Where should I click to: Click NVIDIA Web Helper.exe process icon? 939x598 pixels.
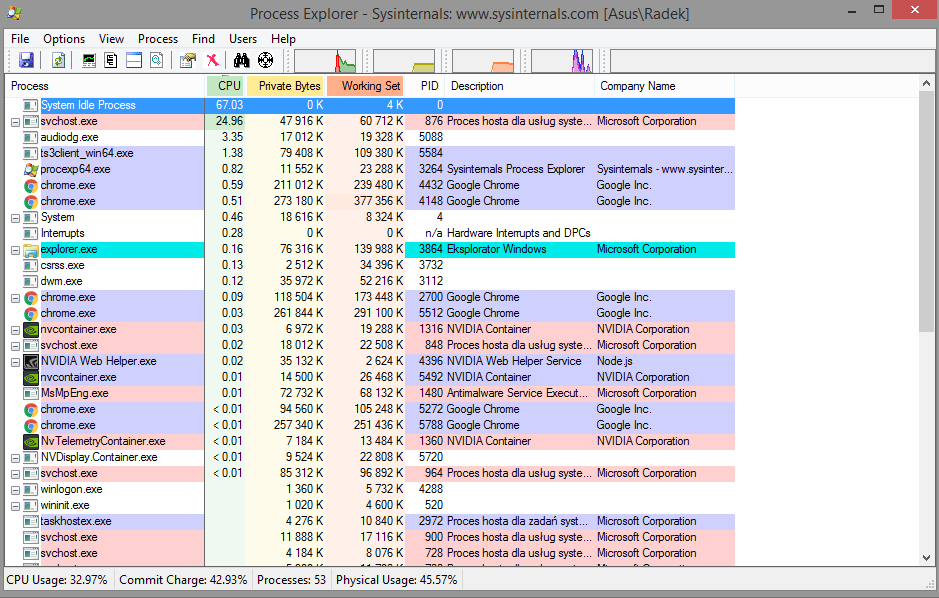(31, 362)
